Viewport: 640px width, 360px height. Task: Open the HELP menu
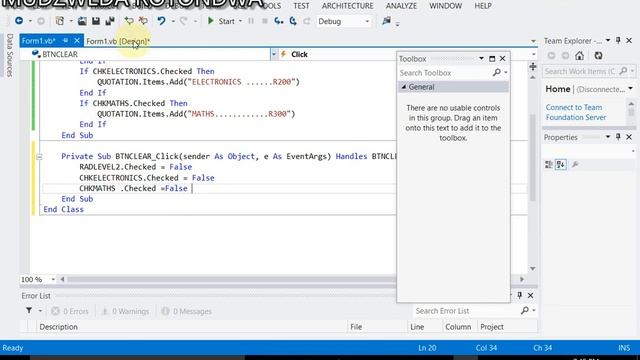(x=483, y=6)
